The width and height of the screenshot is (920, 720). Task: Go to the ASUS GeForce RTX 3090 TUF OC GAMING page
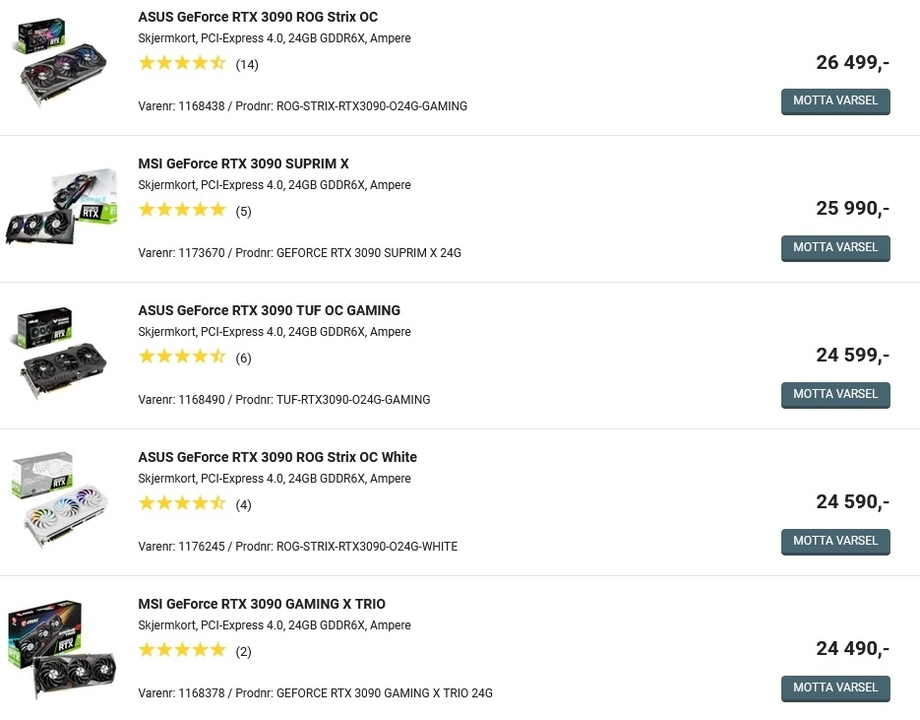coord(269,311)
